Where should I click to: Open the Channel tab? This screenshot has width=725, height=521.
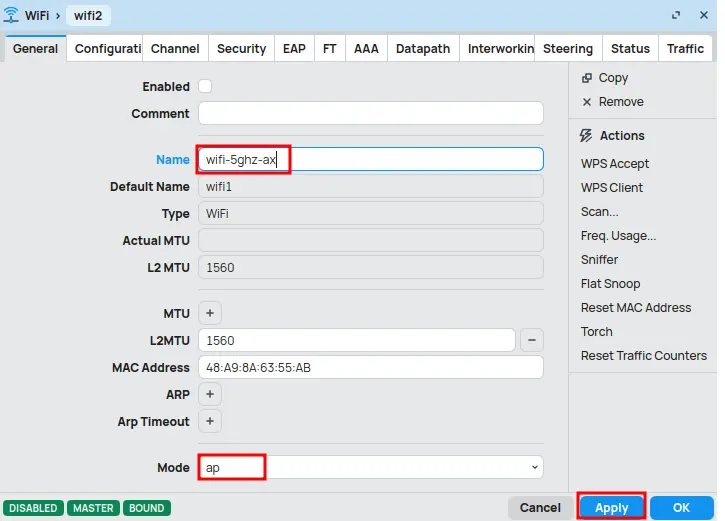(175, 48)
